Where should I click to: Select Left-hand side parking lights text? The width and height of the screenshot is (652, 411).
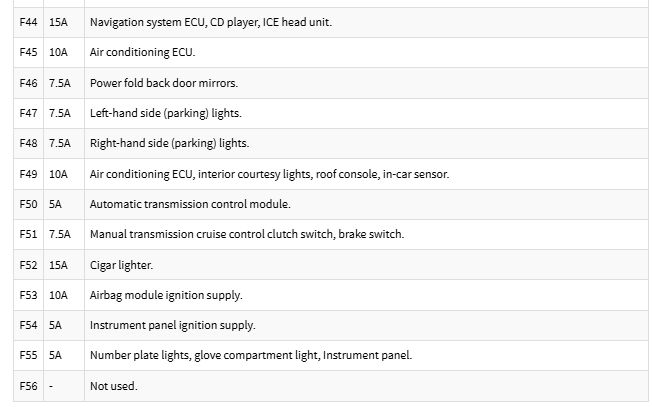(x=165, y=113)
